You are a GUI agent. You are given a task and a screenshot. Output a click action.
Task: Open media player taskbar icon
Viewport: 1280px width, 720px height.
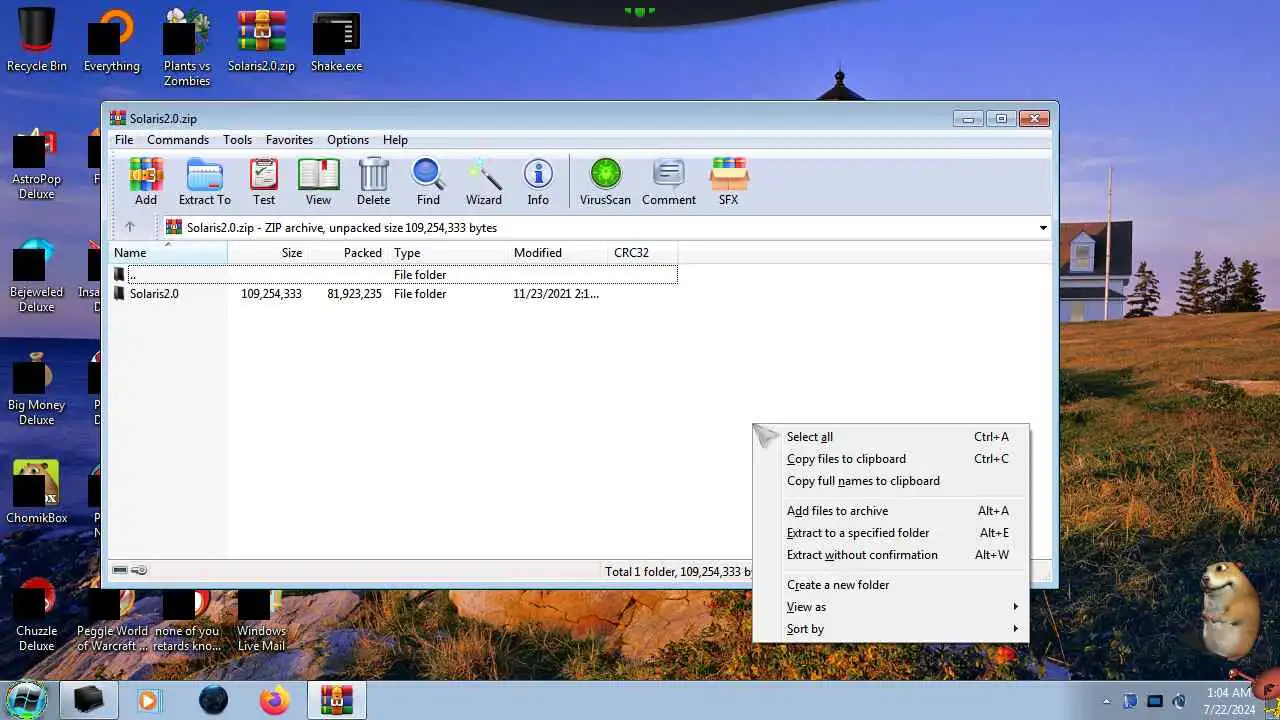click(148, 700)
